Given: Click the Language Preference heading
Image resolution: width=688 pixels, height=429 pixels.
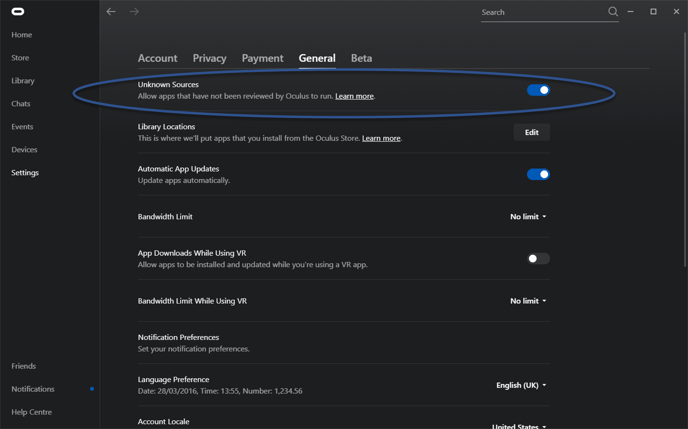Looking at the screenshot, I should click(173, 379).
